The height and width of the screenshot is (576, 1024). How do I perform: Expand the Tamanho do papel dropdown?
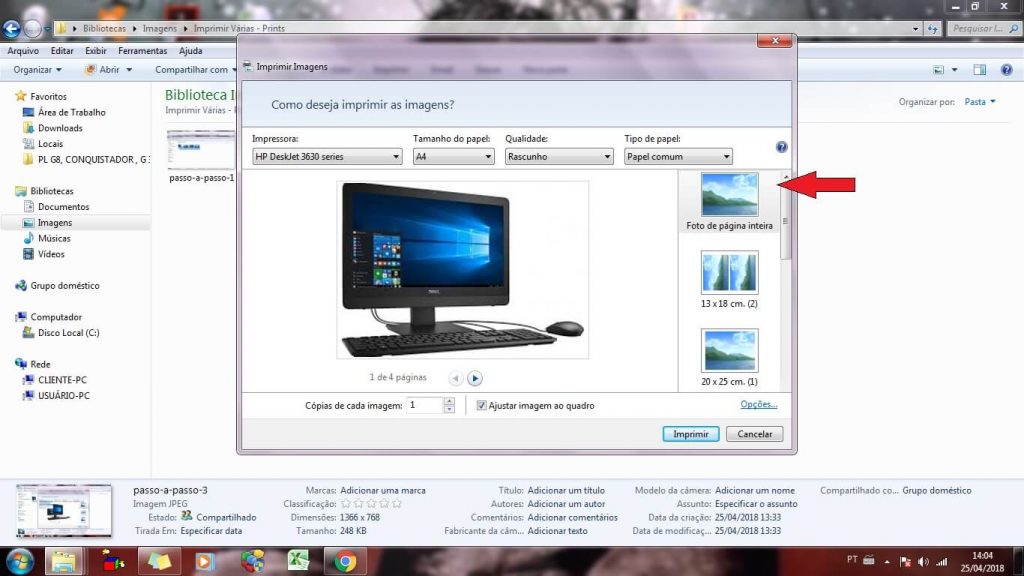coord(453,157)
